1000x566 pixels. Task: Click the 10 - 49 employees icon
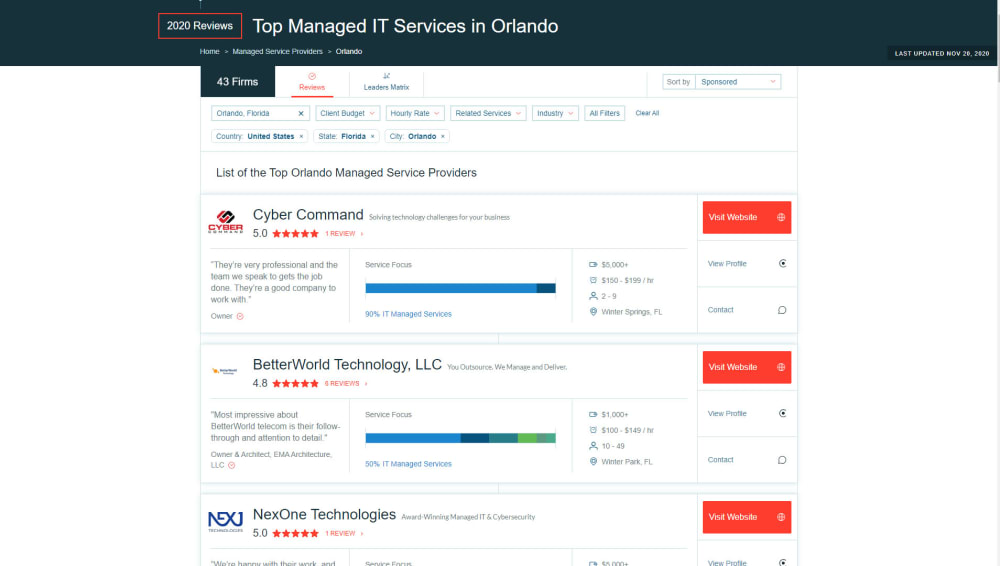coord(593,446)
